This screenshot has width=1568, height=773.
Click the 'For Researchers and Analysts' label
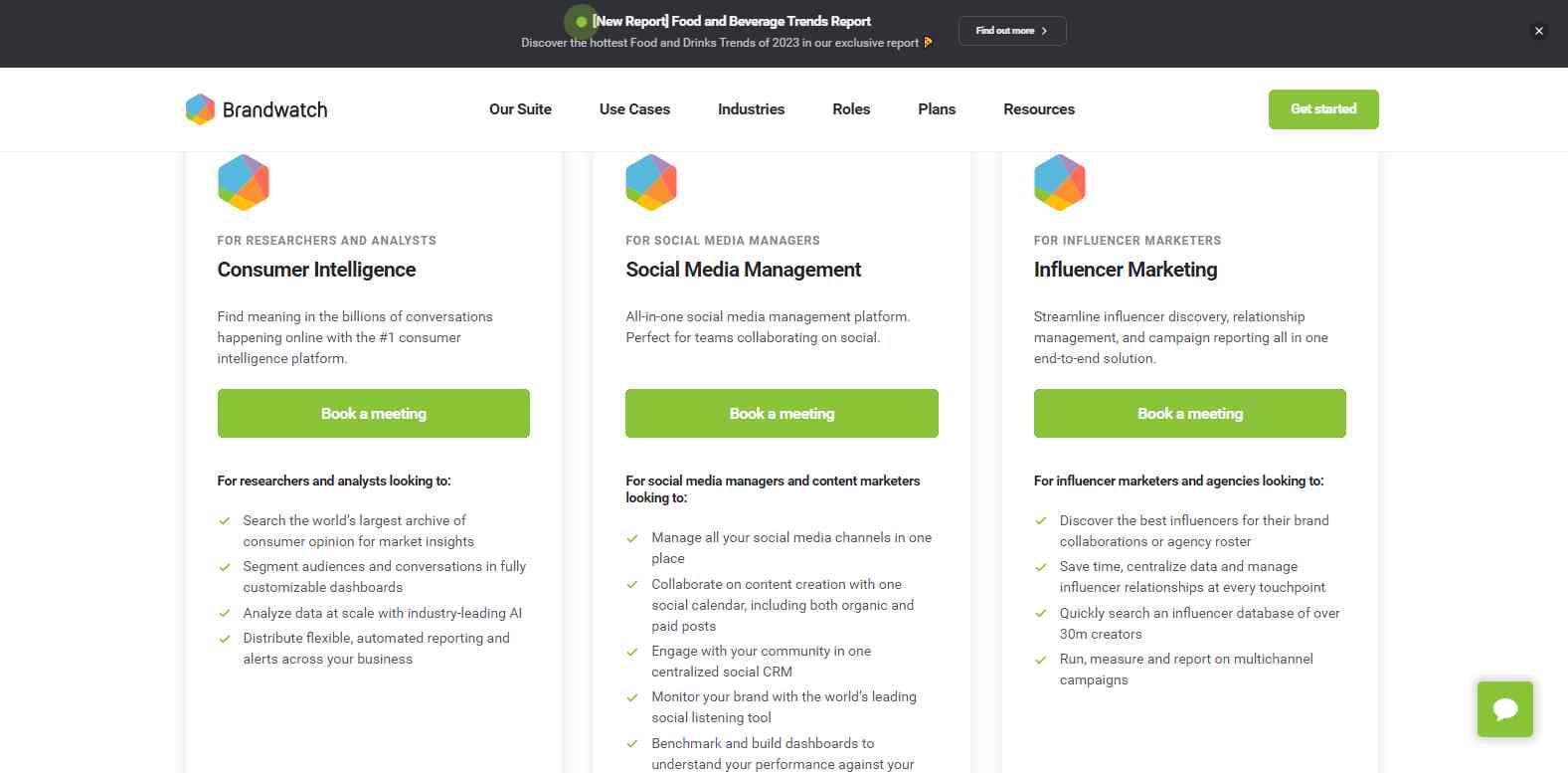327,241
